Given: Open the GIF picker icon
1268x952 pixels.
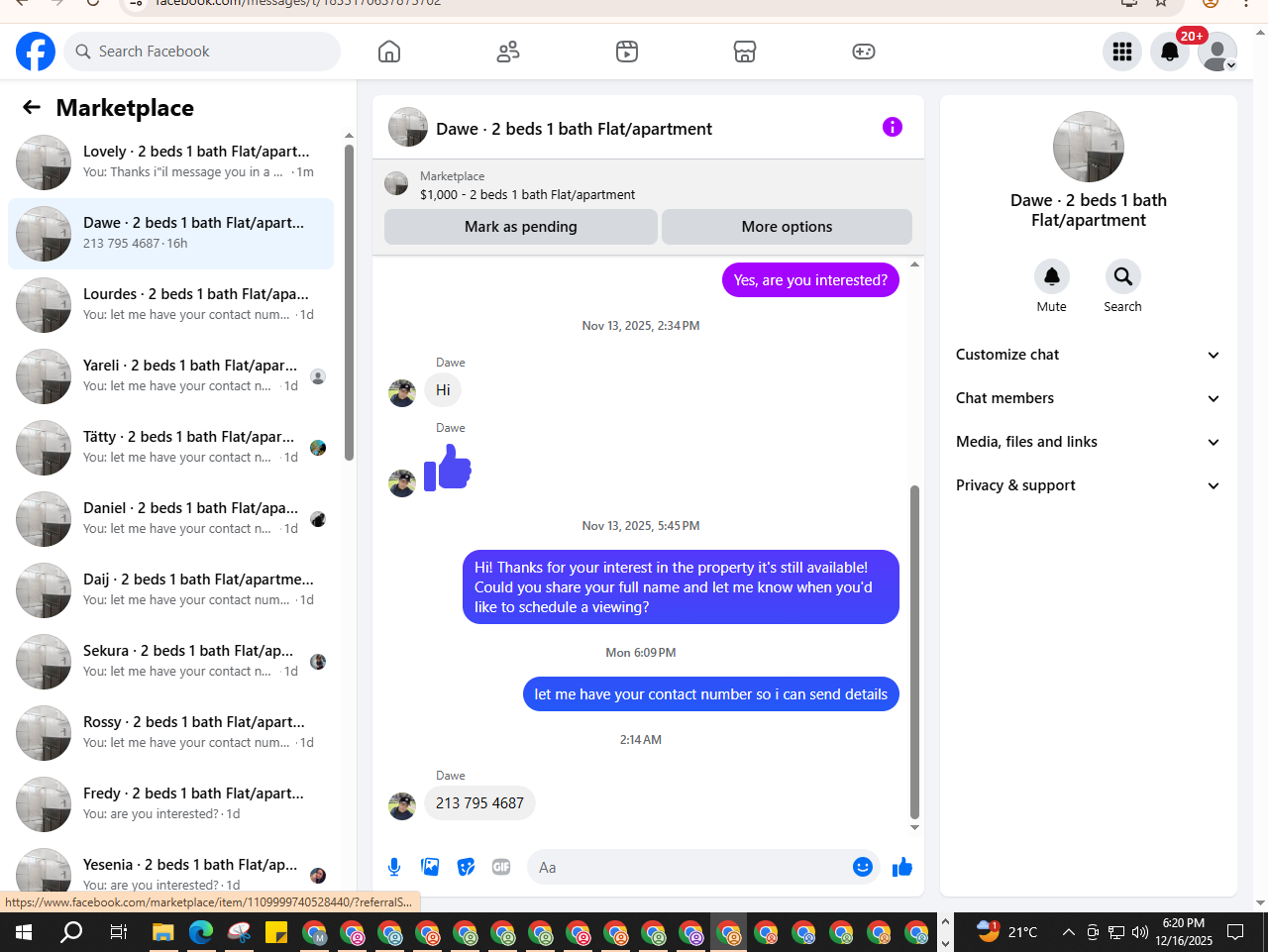Looking at the screenshot, I should tap(501, 868).
